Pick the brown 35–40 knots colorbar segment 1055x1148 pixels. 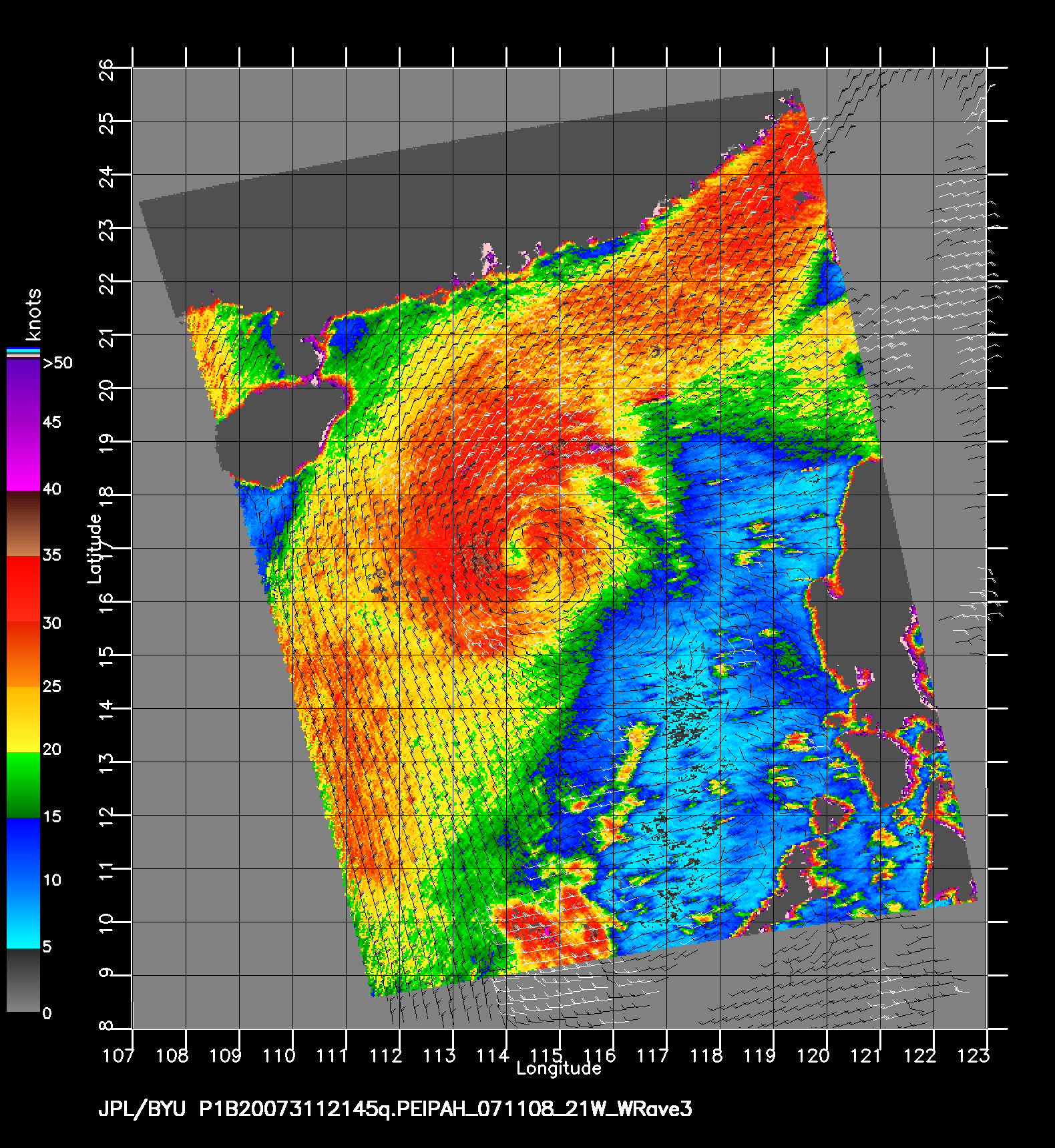pyautogui.click(x=23, y=523)
